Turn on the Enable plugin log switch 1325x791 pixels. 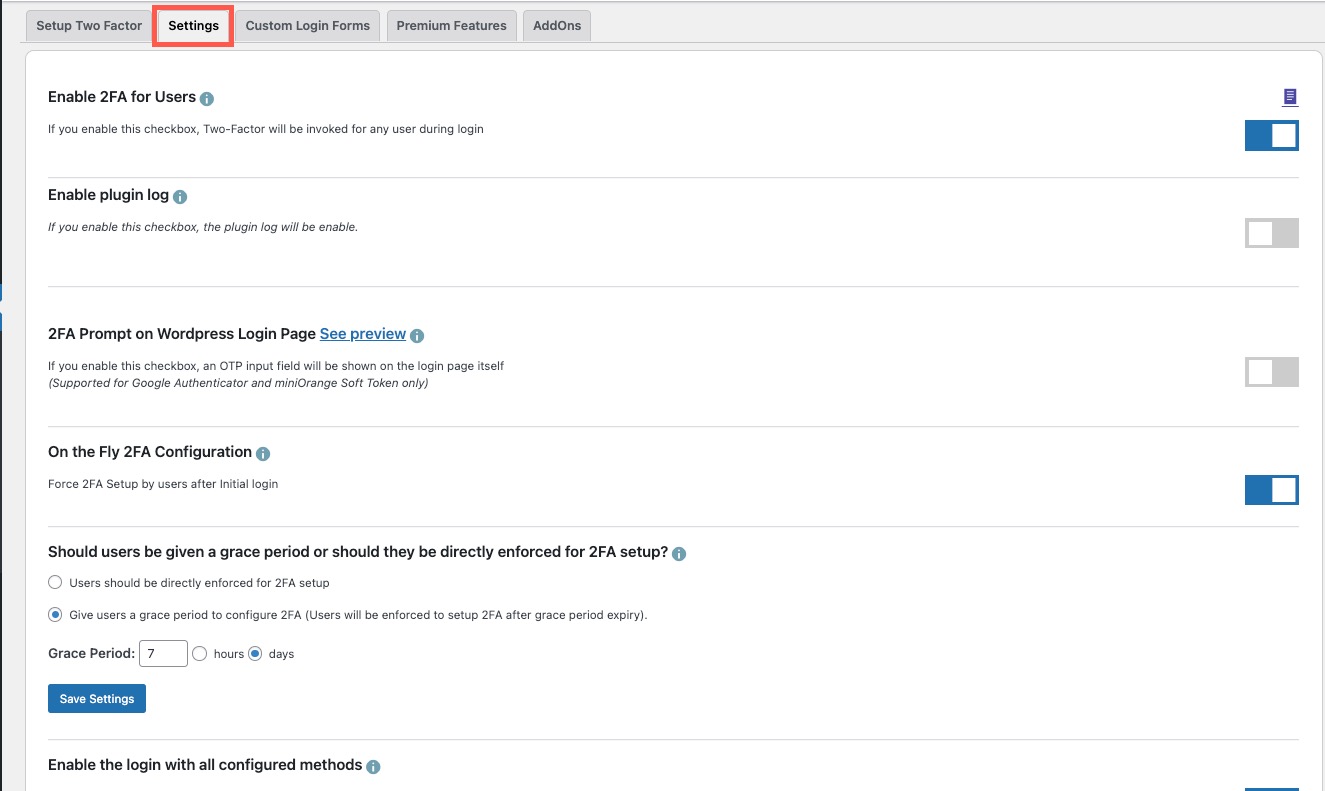pos(1271,233)
